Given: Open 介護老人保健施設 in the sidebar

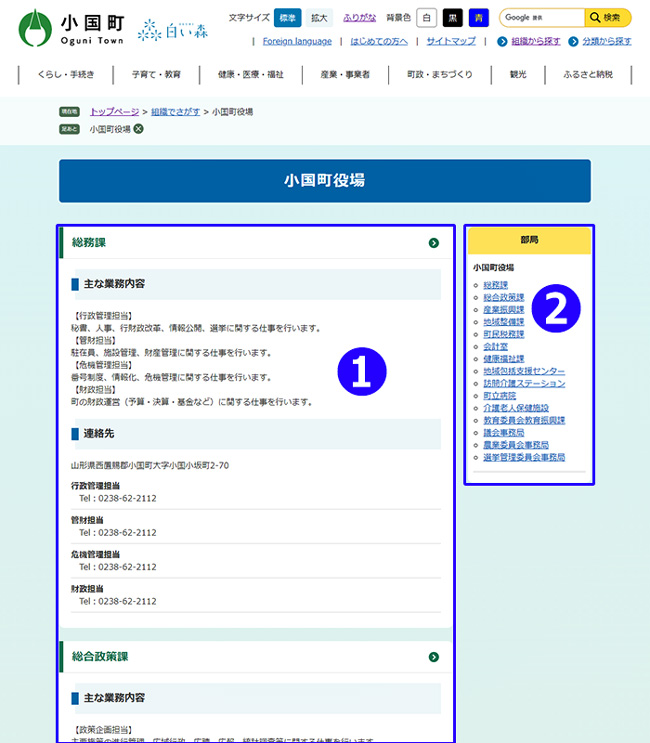Looking at the screenshot, I should tap(516, 408).
